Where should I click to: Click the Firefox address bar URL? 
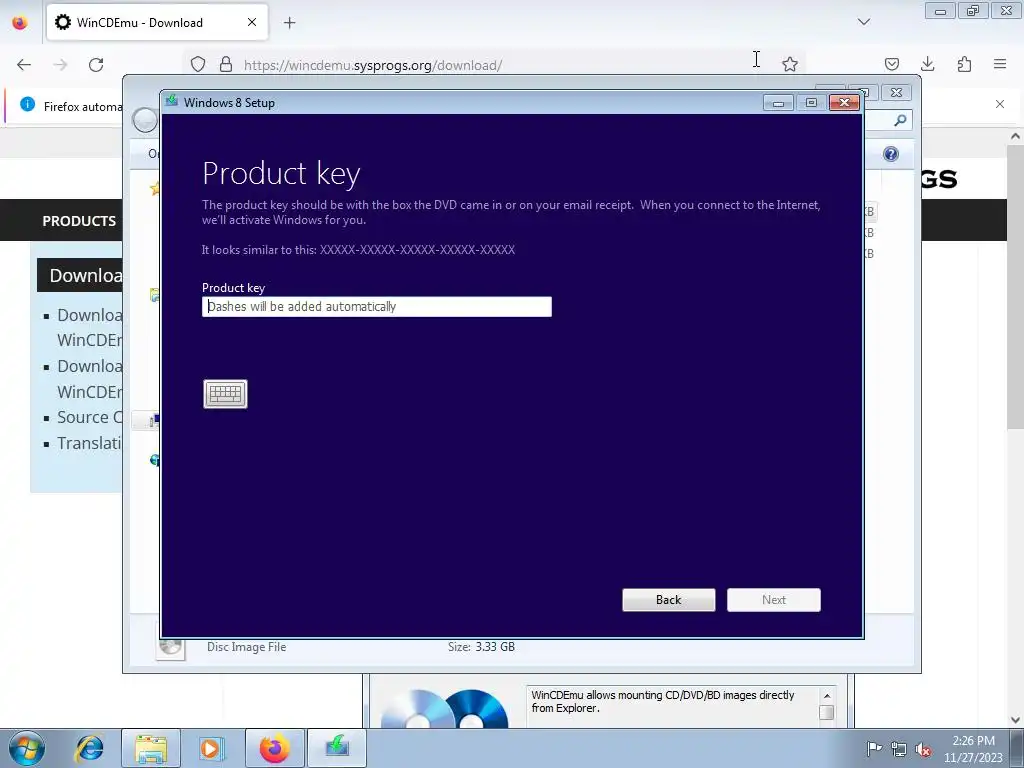coord(373,65)
